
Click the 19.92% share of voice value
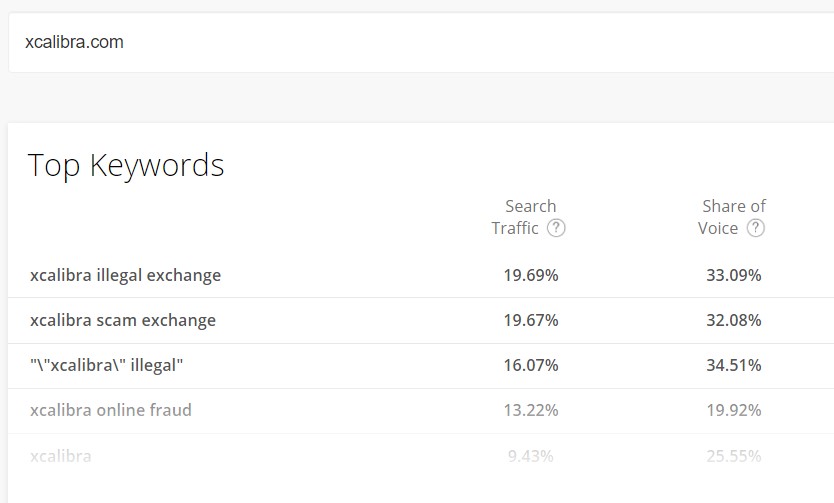click(733, 410)
